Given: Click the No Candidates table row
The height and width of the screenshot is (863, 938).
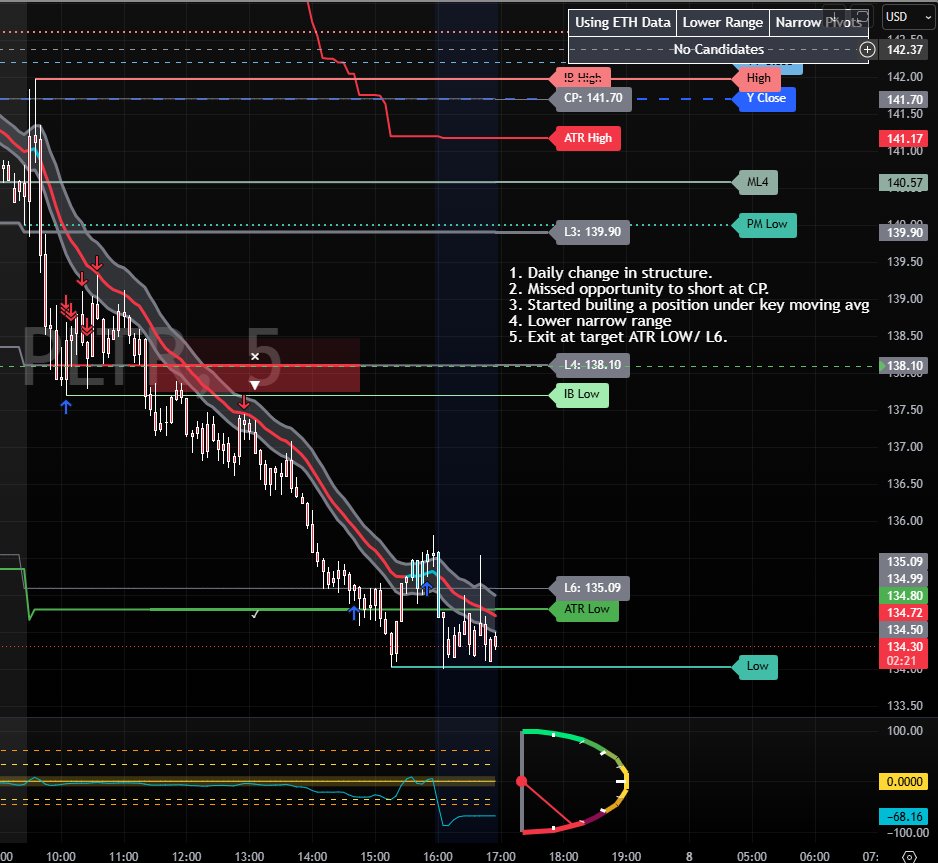Looking at the screenshot, I should (x=718, y=50).
